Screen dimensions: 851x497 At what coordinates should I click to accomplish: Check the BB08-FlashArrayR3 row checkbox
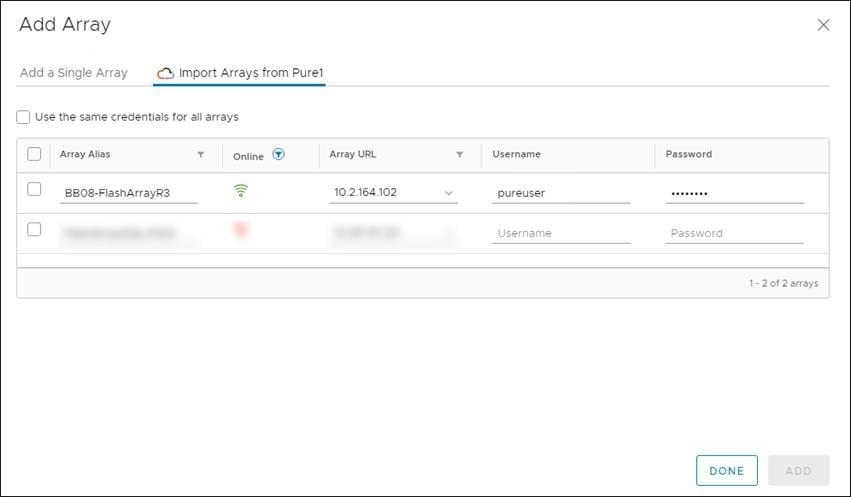(x=34, y=189)
